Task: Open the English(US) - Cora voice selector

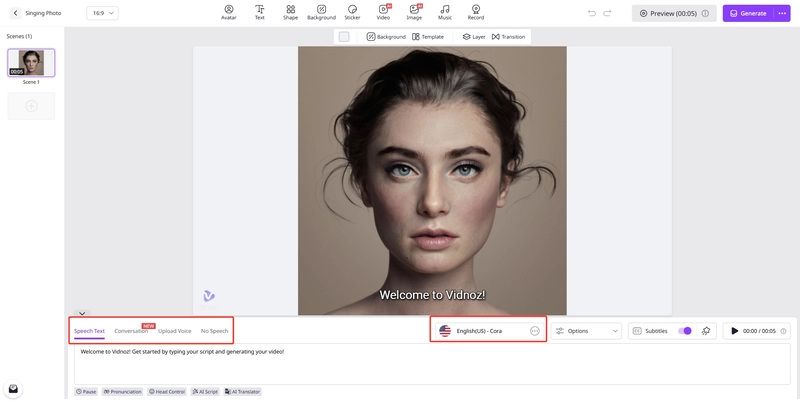Action: (x=488, y=331)
